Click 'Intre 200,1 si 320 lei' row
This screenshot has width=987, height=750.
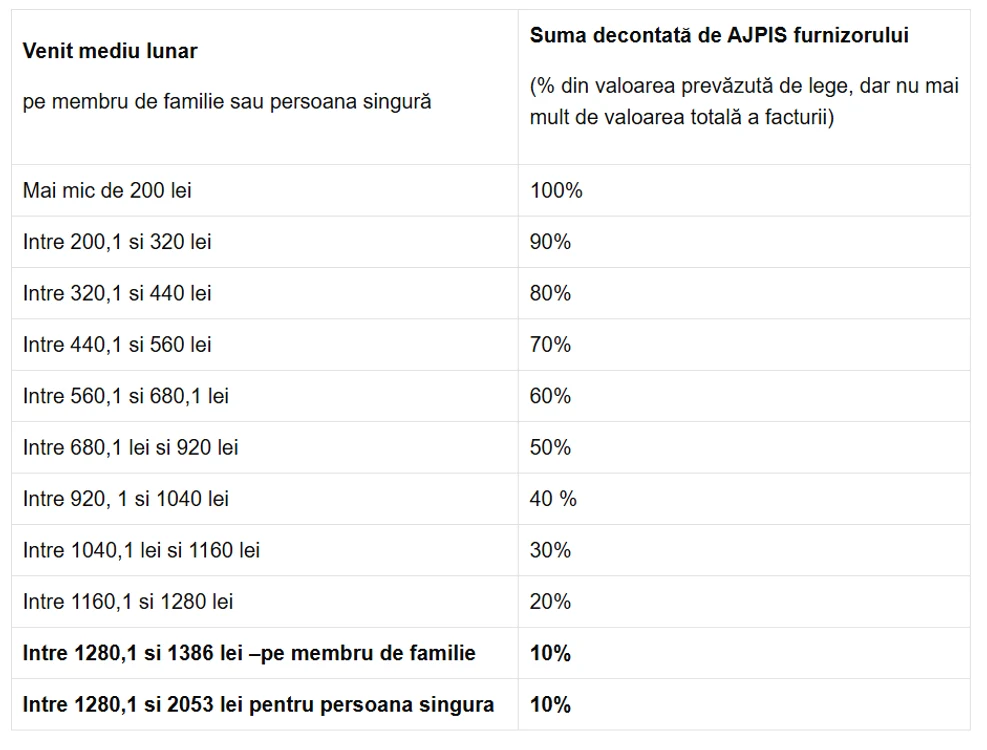491,242
